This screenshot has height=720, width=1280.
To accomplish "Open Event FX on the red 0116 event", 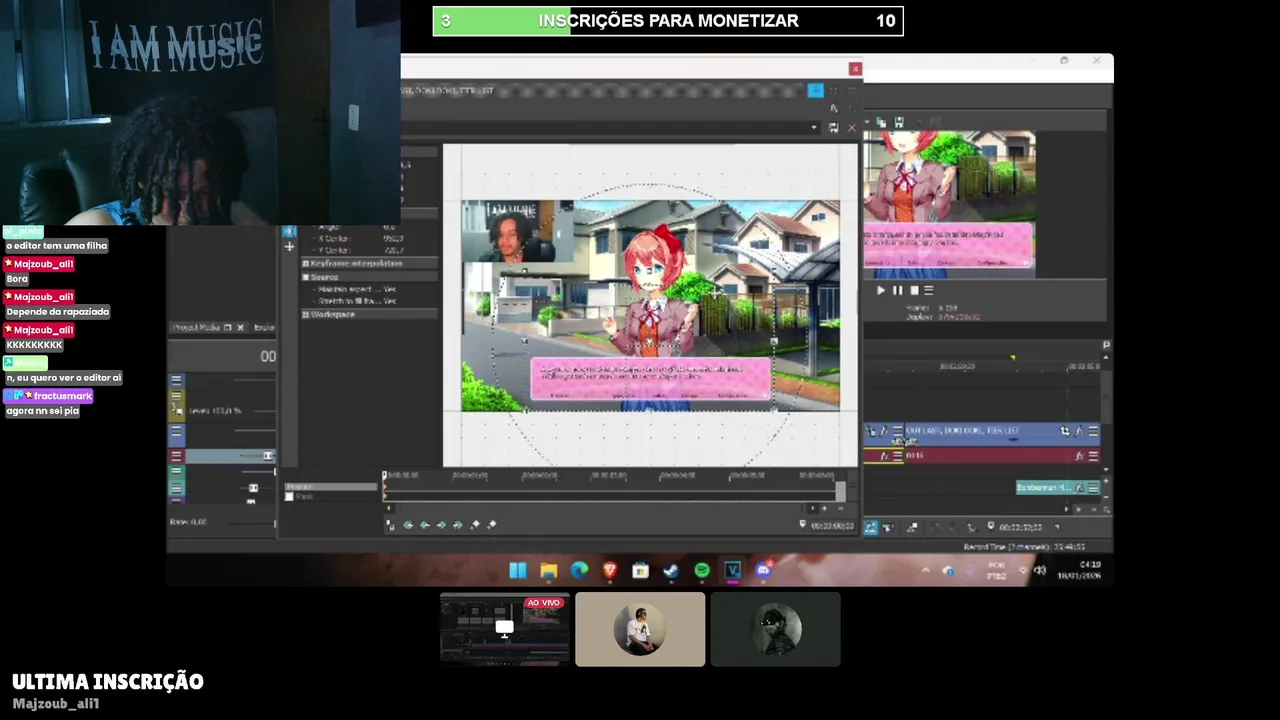I will tap(1079, 456).
